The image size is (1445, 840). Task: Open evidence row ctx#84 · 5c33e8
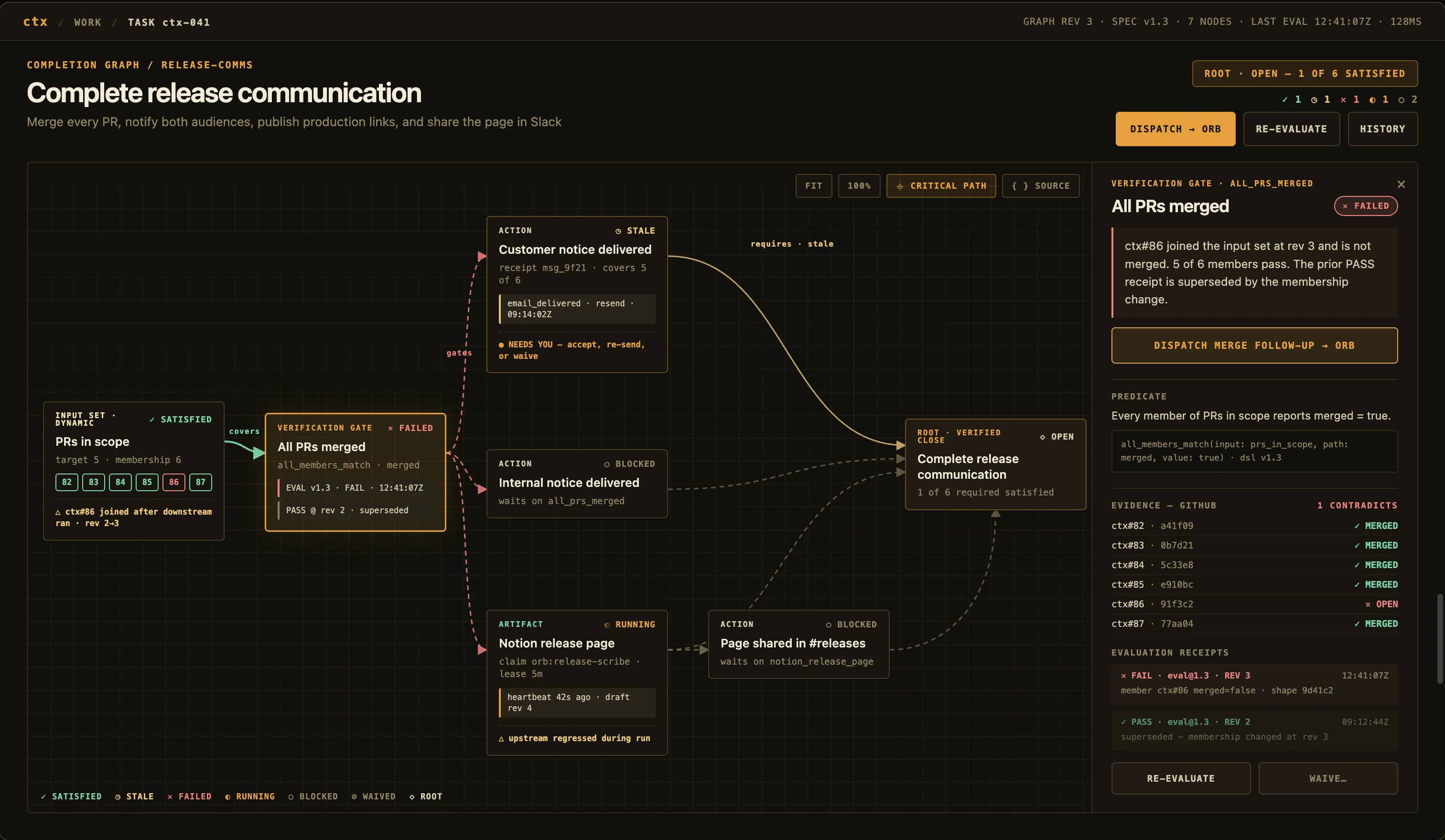coord(1254,565)
